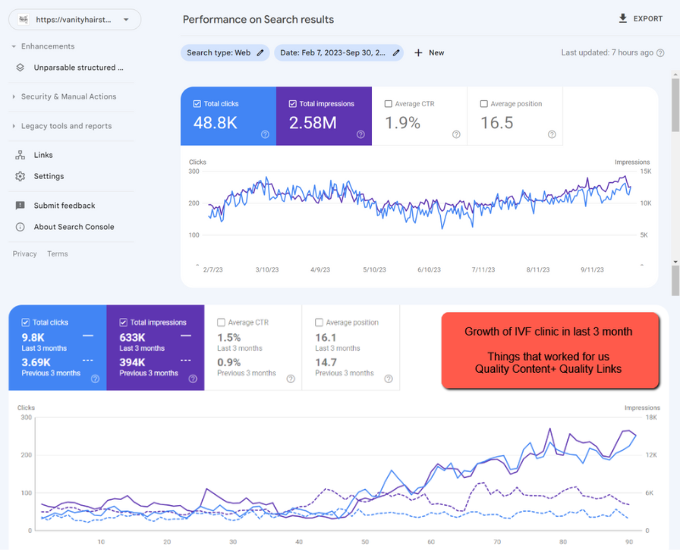Image resolution: width=680 pixels, height=550 pixels.
Task: Click the Links sitemap icon
Action: tap(20, 155)
